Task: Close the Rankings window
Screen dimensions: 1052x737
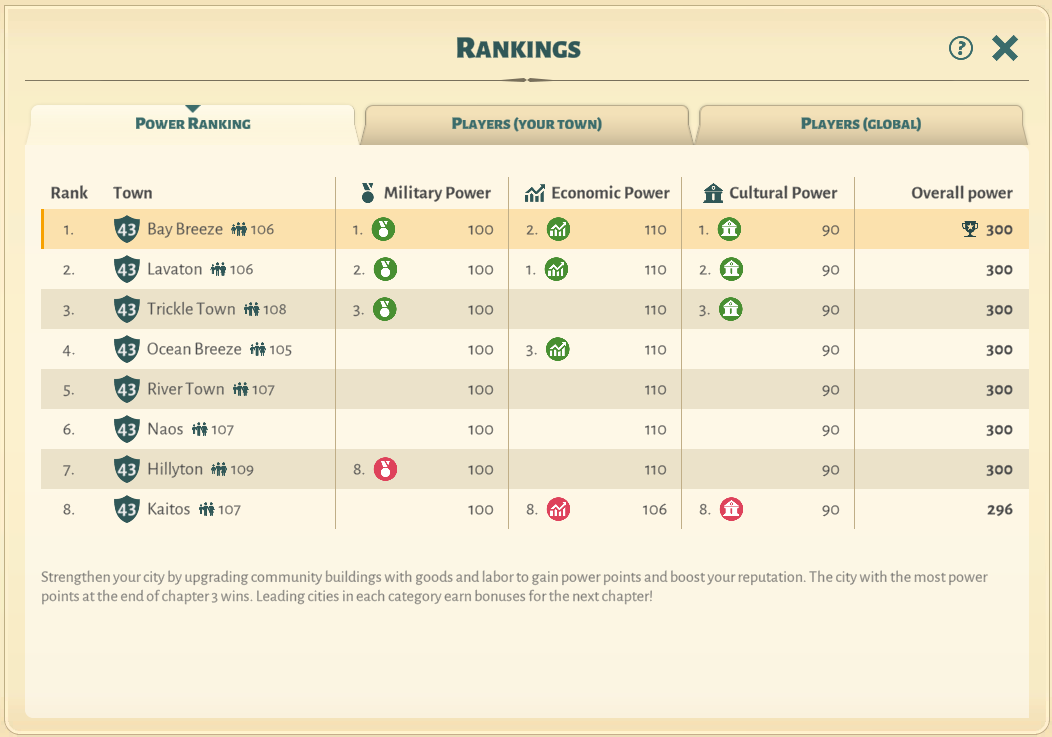Action: 1005,48
